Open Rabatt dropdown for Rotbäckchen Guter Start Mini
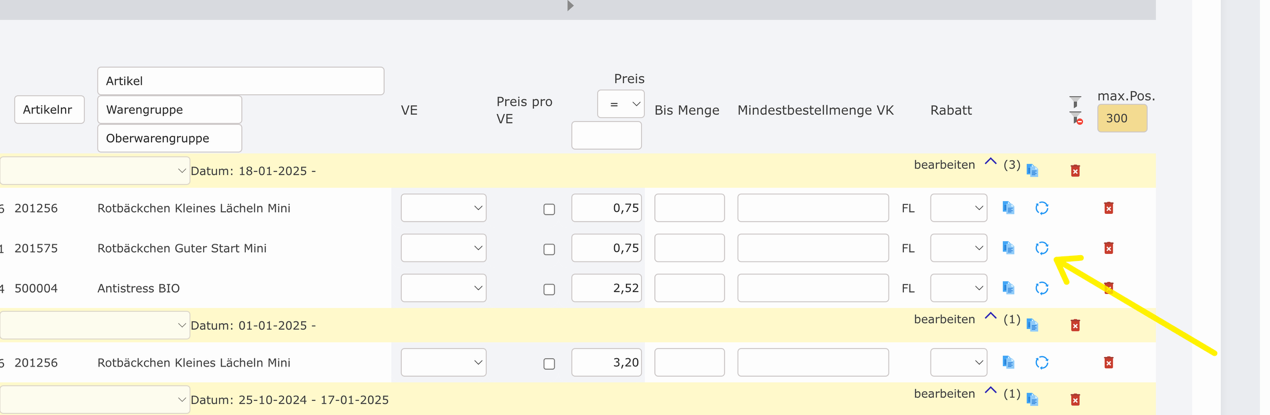Screen dimensions: 1270x415 [958, 248]
